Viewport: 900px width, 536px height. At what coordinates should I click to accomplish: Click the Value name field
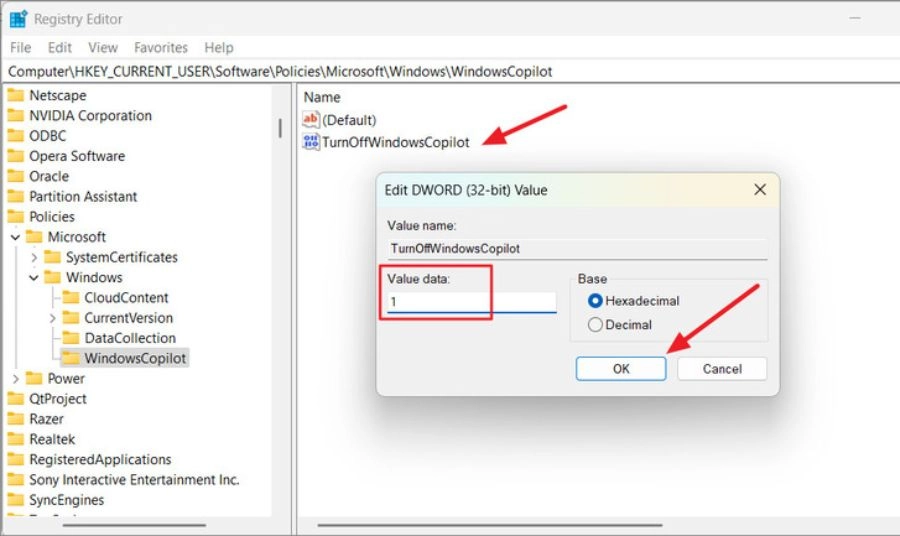point(577,248)
